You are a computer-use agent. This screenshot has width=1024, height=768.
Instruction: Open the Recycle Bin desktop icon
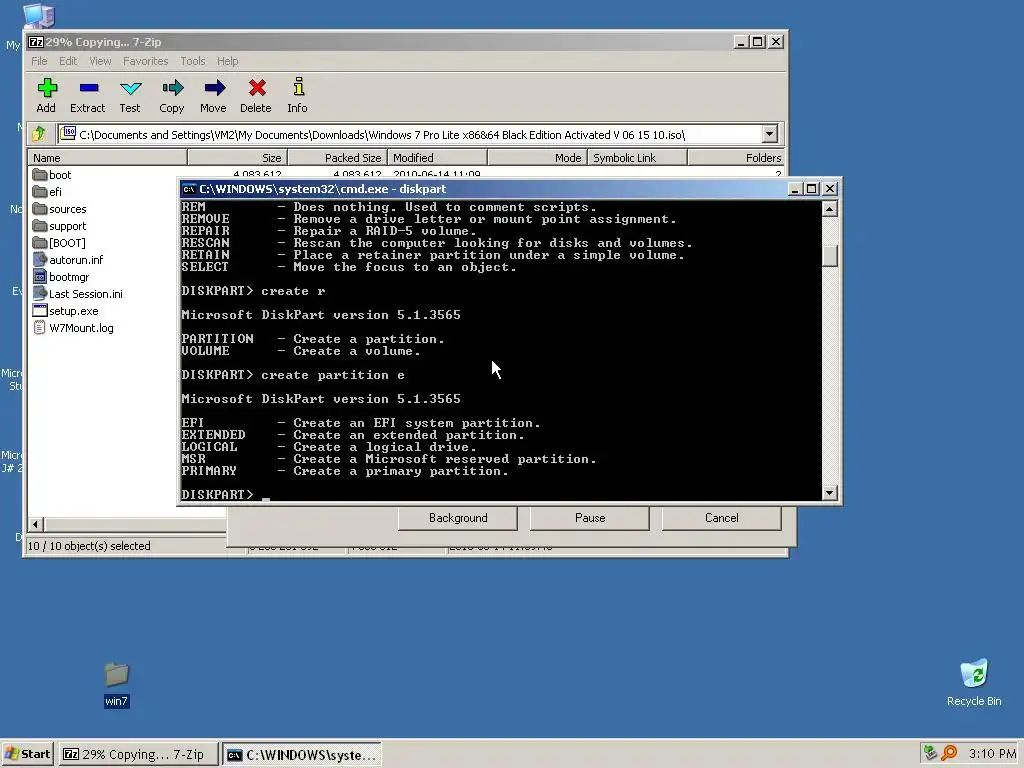pos(974,683)
